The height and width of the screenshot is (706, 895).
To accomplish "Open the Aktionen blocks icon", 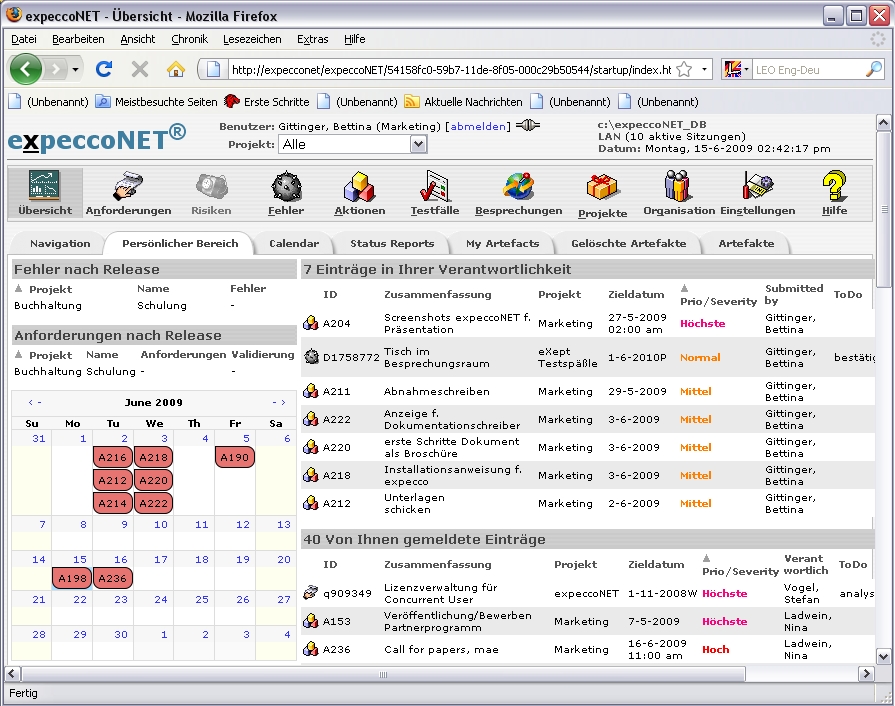I will (359, 187).
